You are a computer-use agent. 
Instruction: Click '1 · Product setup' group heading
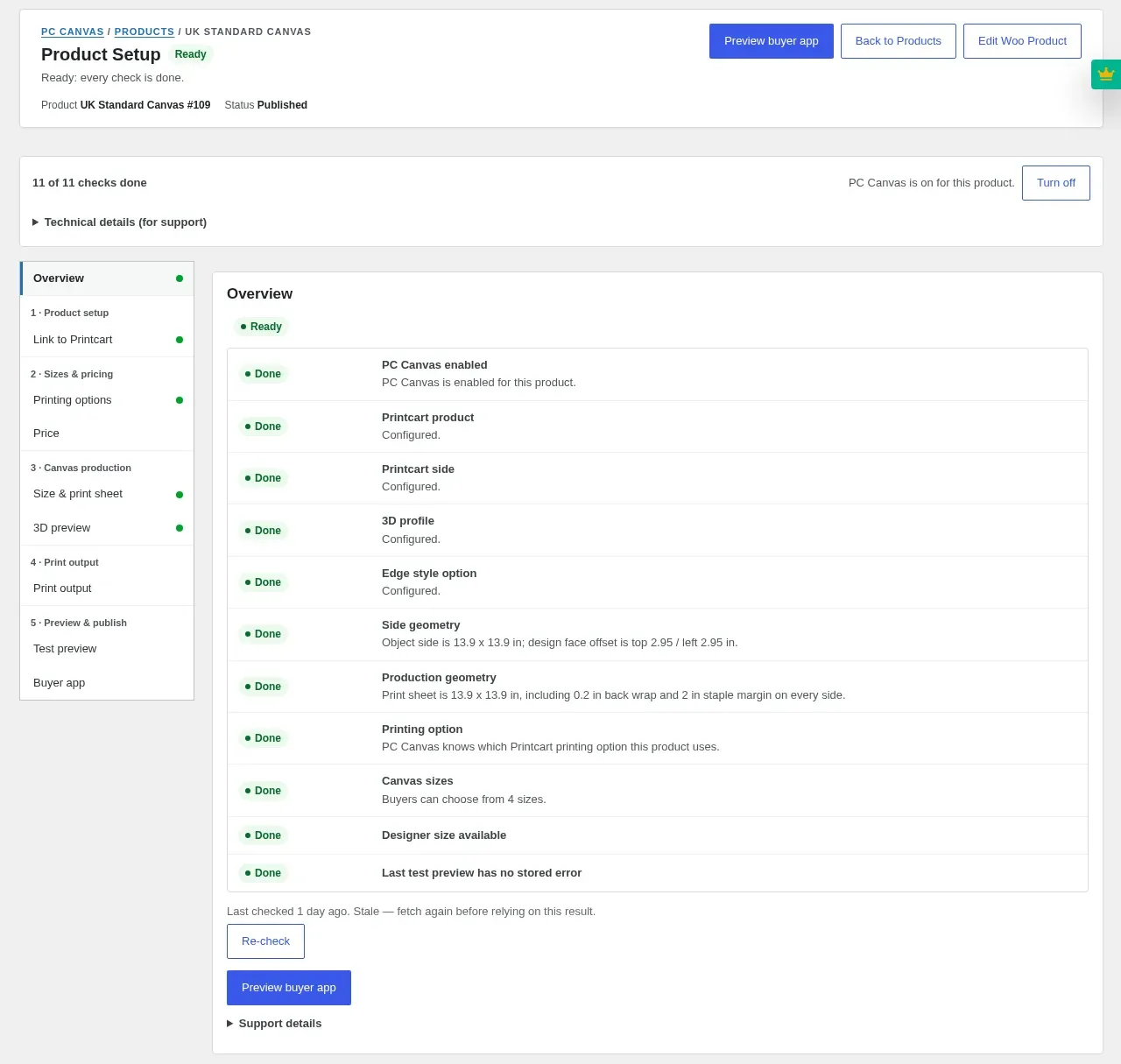pos(70,313)
